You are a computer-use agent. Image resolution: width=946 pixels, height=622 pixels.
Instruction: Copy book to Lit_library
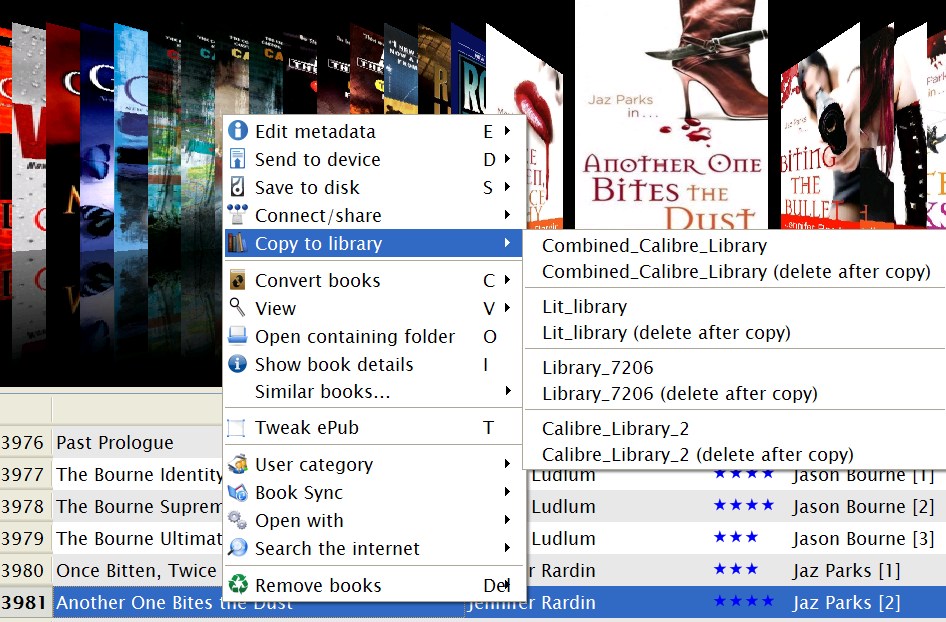click(584, 306)
